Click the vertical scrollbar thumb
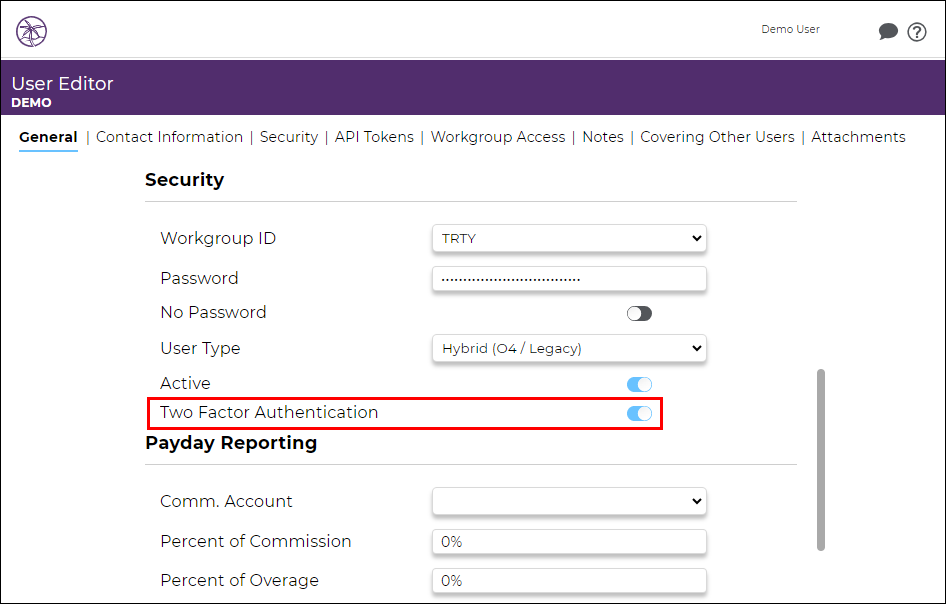Screen dimensions: 946x604 click(x=821, y=460)
